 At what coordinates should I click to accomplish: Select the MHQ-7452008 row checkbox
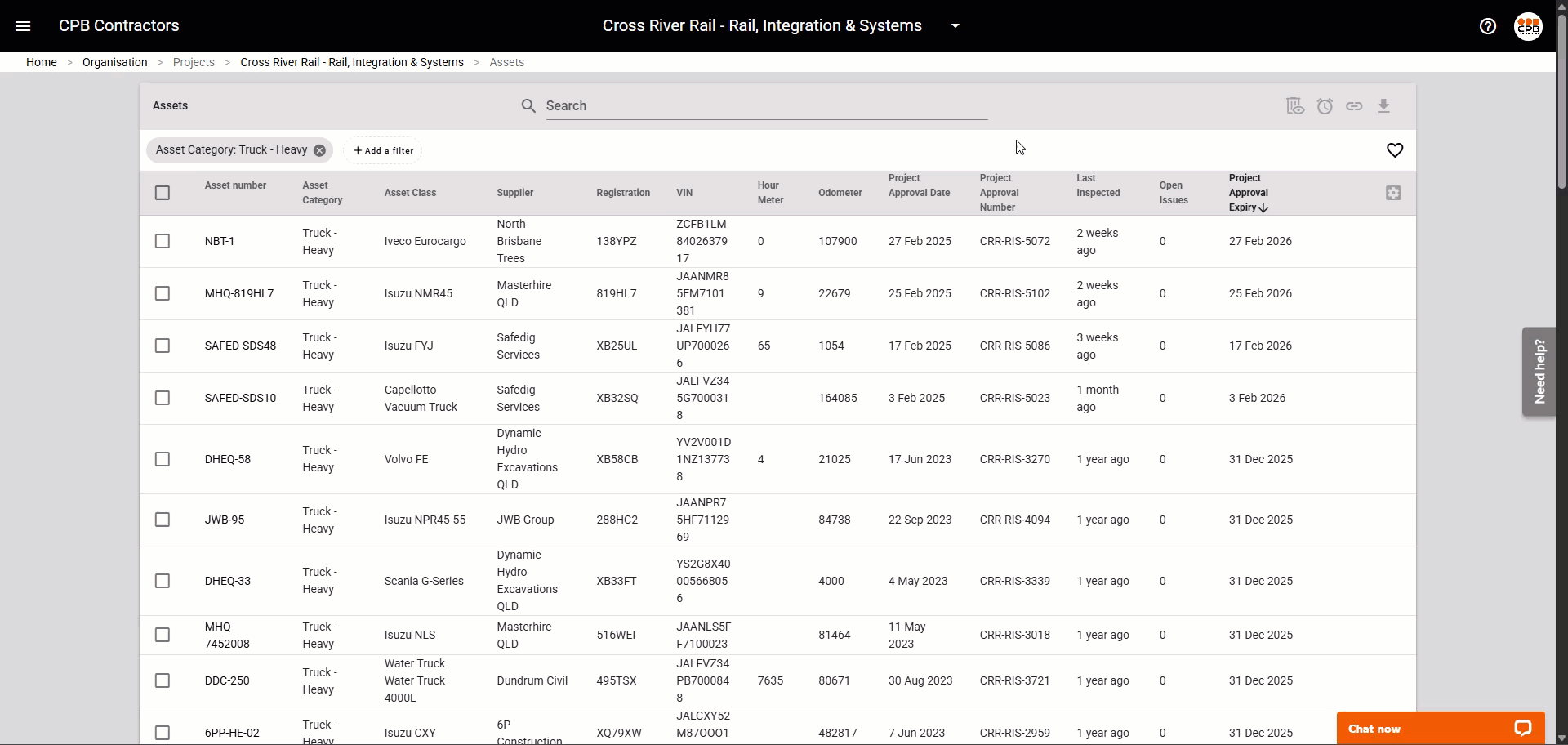[x=163, y=635]
